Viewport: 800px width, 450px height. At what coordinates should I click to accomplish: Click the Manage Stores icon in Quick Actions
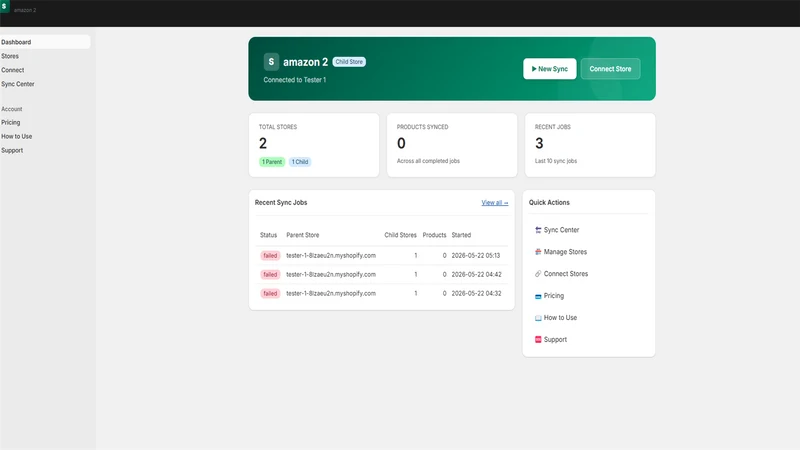click(x=538, y=252)
